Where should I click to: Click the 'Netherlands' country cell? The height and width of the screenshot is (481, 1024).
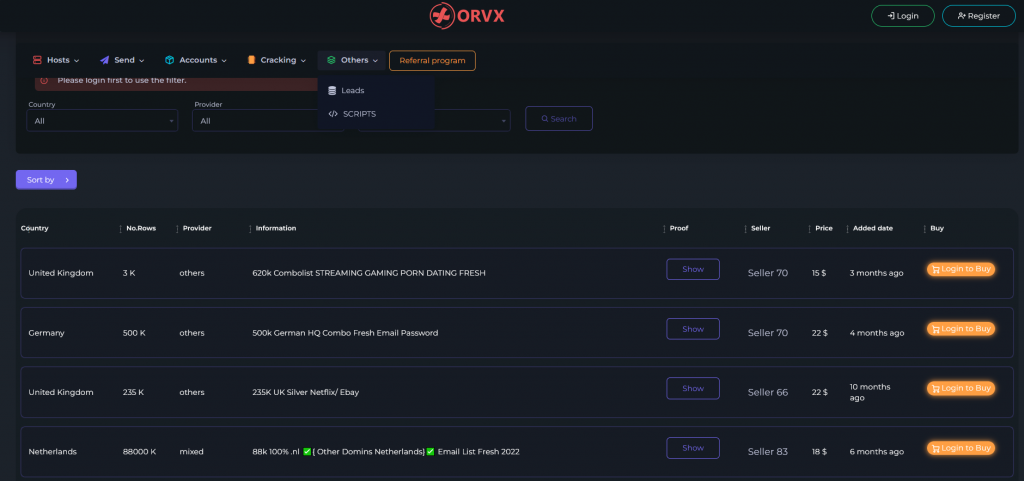pos(52,452)
